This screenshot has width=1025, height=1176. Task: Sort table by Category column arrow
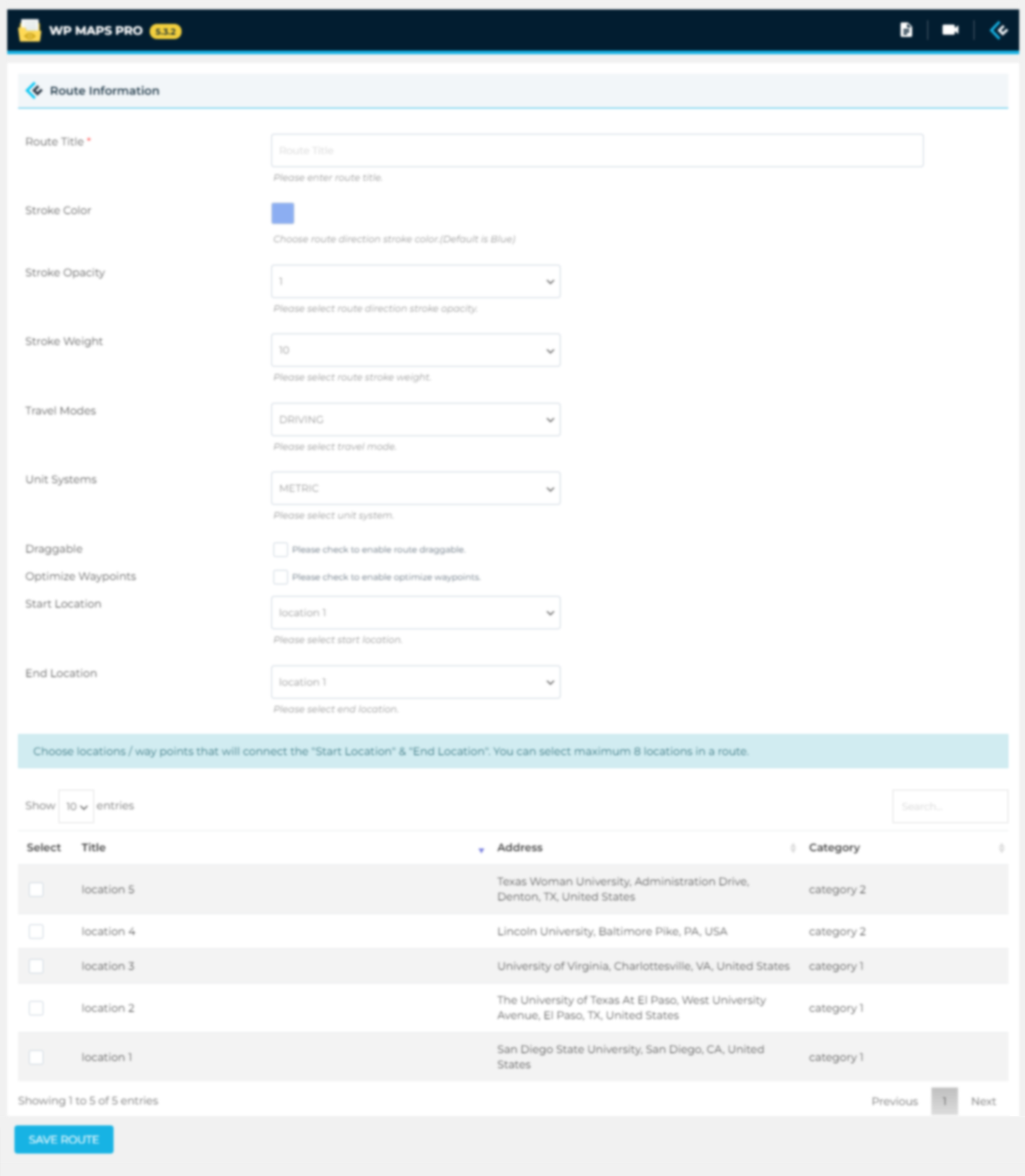pos(1001,848)
